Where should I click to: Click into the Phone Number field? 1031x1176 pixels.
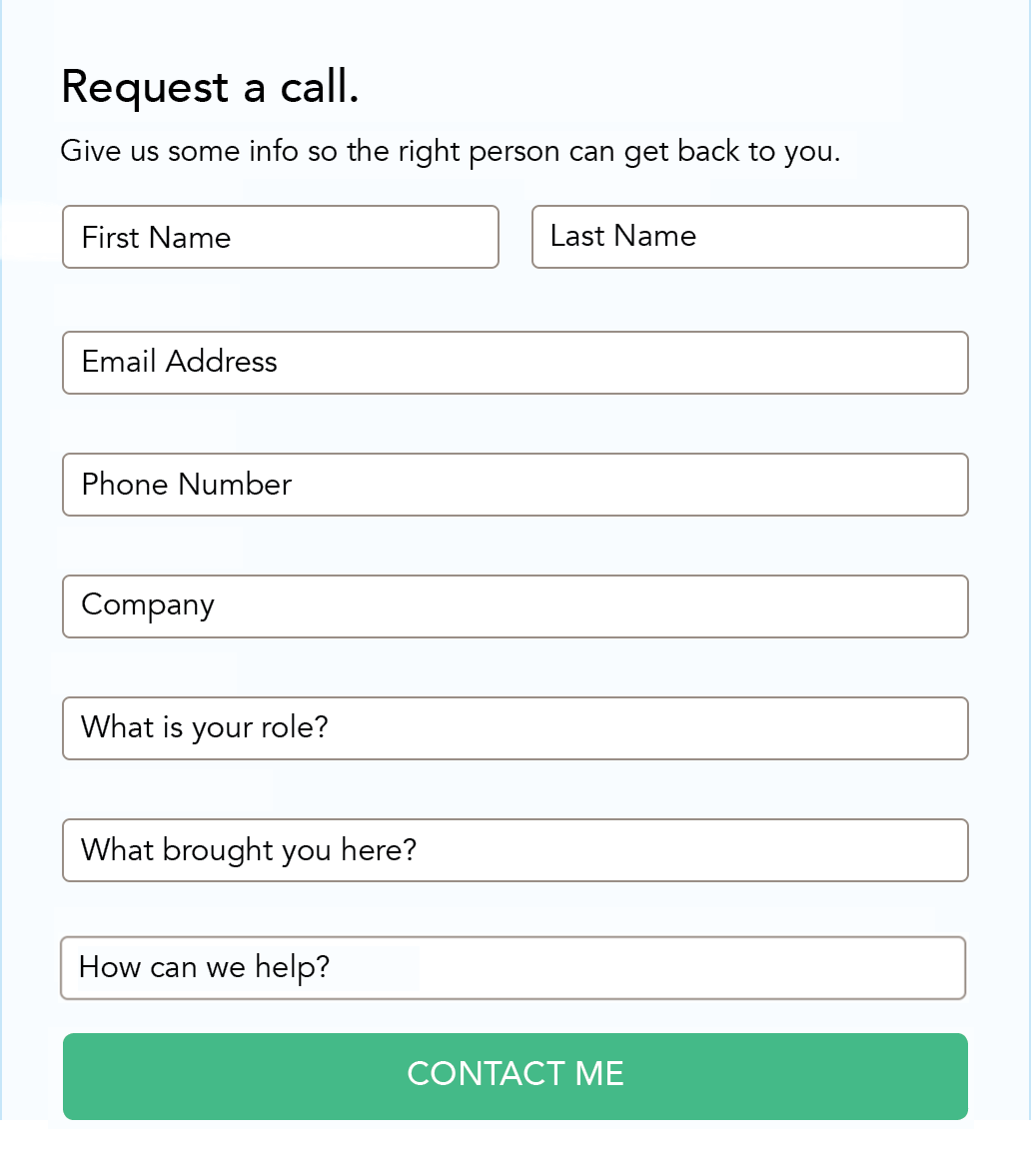[515, 485]
